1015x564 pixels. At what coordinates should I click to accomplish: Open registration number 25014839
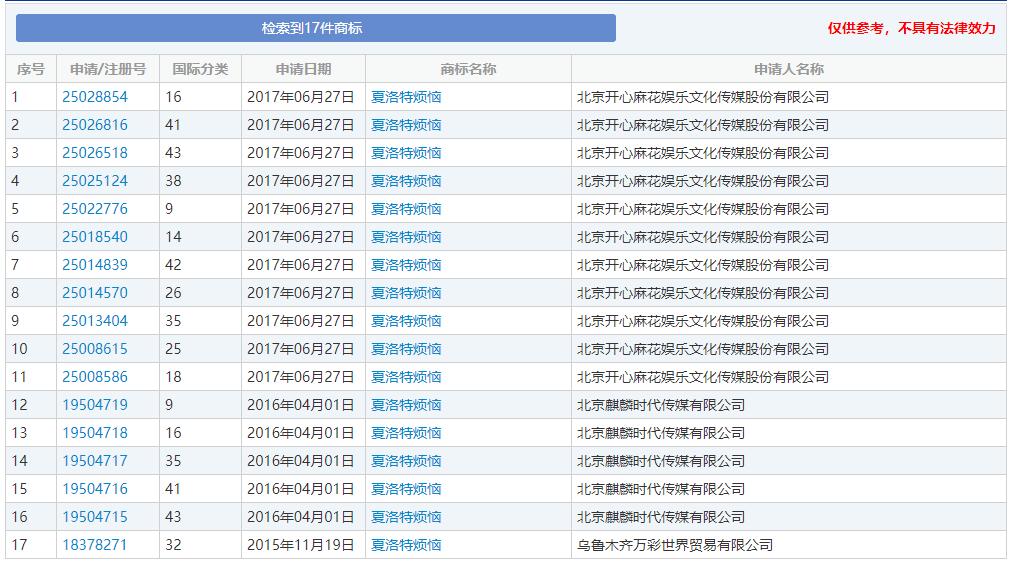(95, 265)
